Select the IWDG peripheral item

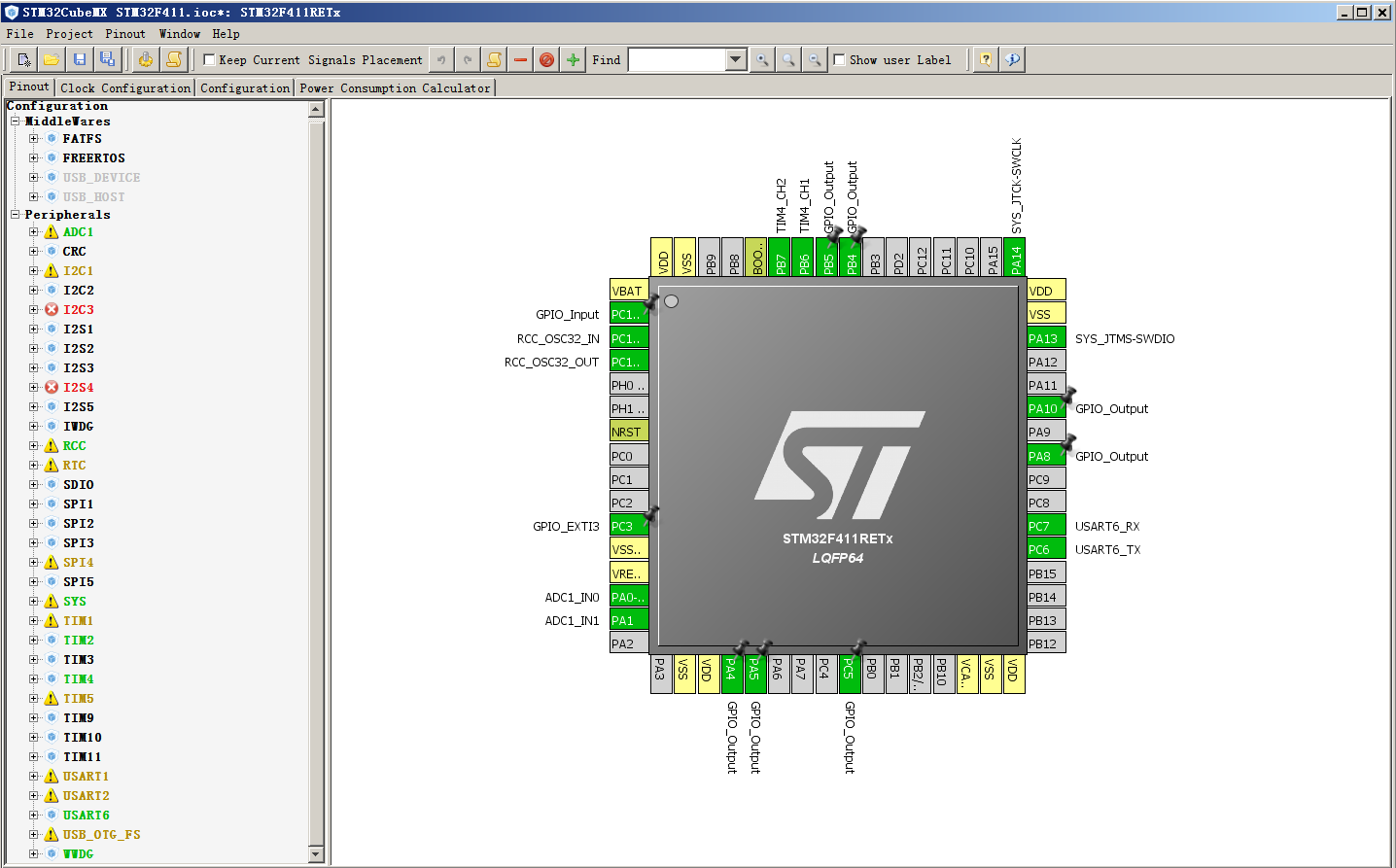tap(79, 427)
